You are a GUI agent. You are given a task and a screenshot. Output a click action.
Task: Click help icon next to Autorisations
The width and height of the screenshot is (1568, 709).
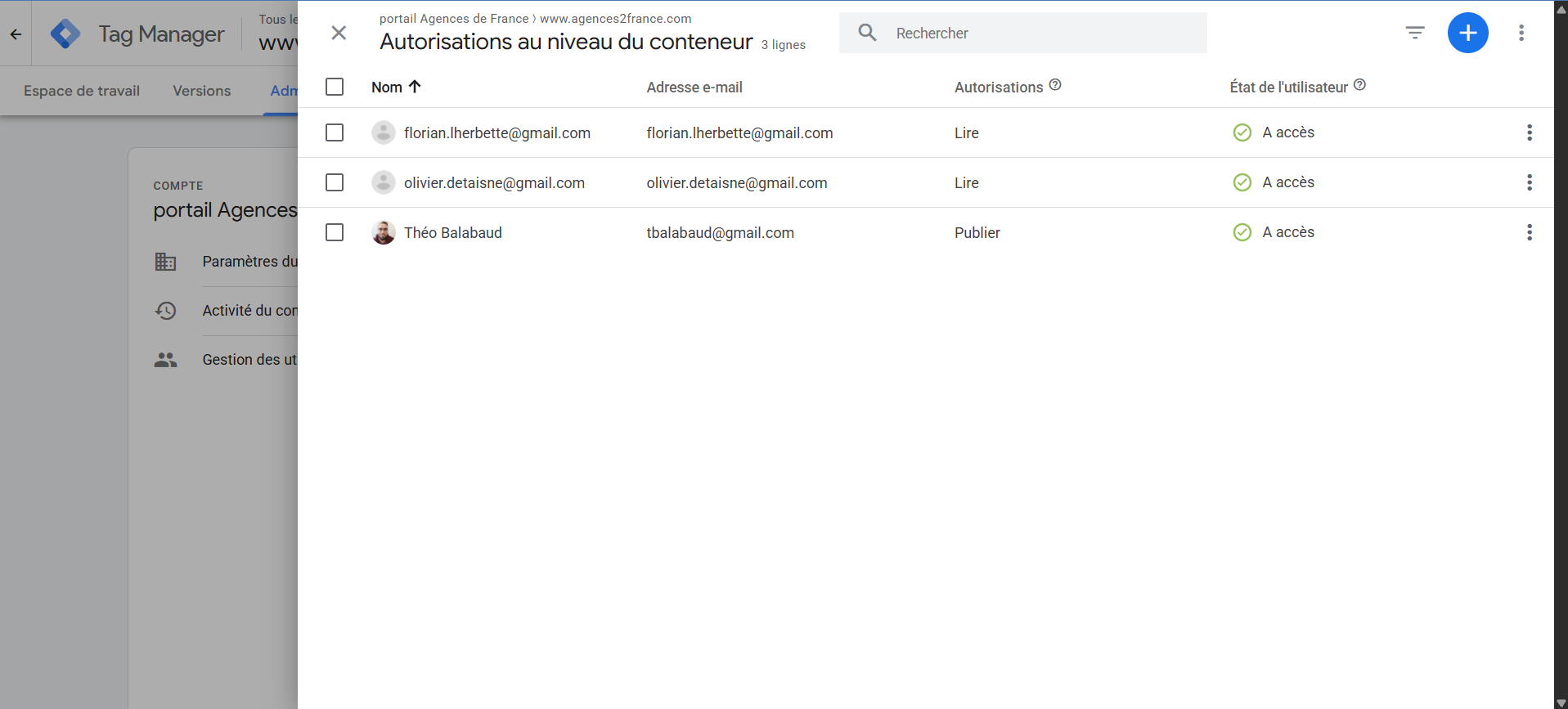1055,85
